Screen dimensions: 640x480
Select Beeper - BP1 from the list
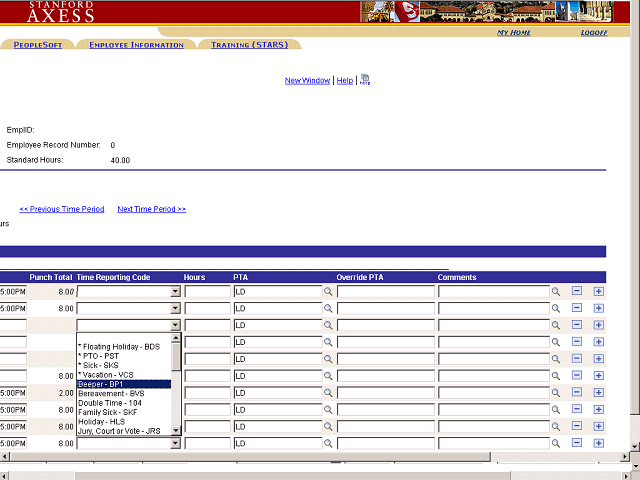tap(123, 384)
